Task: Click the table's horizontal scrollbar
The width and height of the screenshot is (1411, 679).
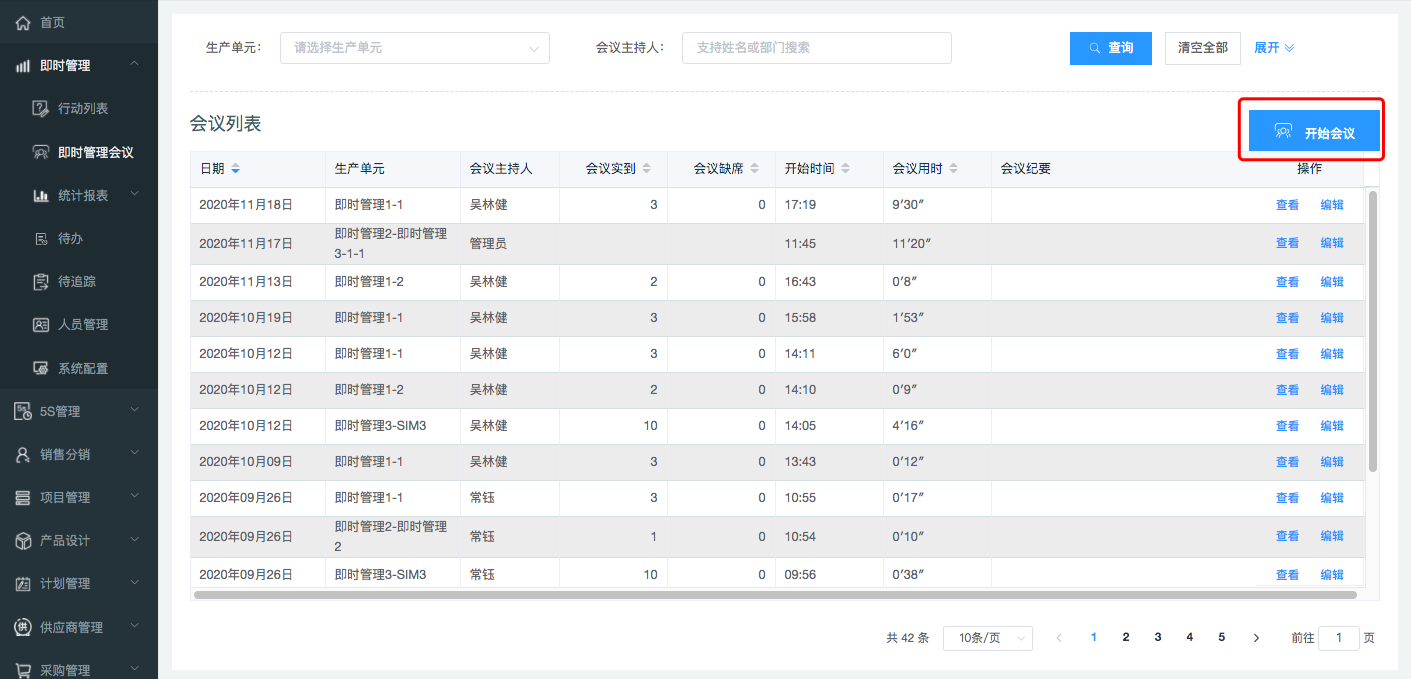Action: pos(775,594)
